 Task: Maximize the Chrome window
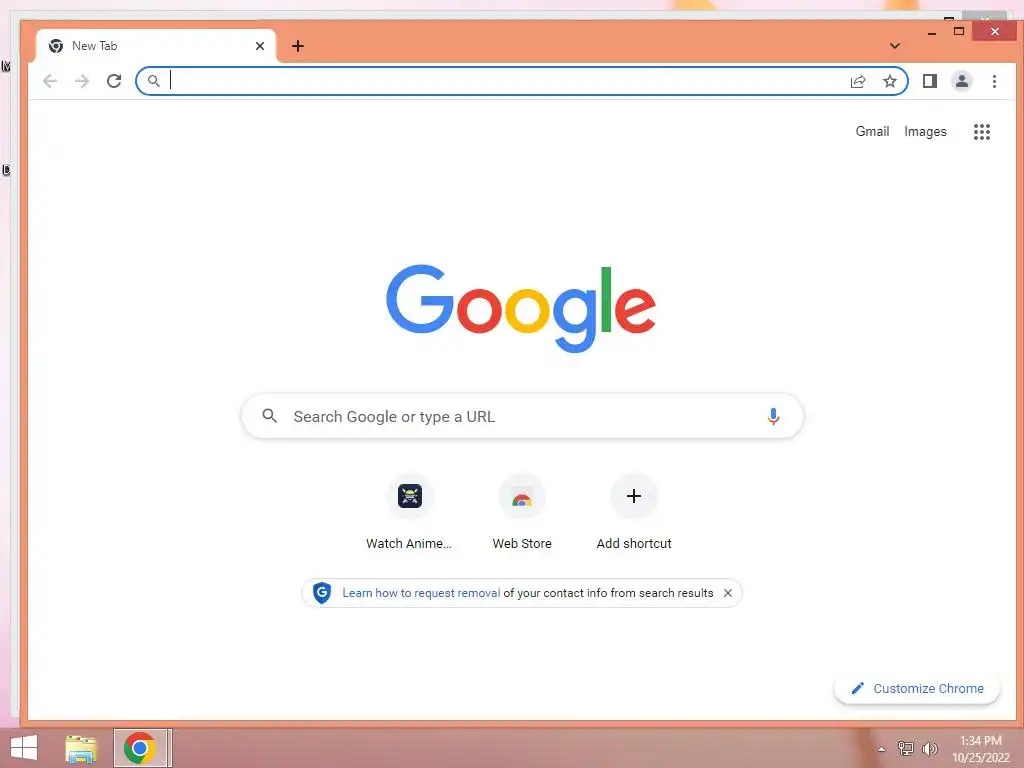point(959,31)
